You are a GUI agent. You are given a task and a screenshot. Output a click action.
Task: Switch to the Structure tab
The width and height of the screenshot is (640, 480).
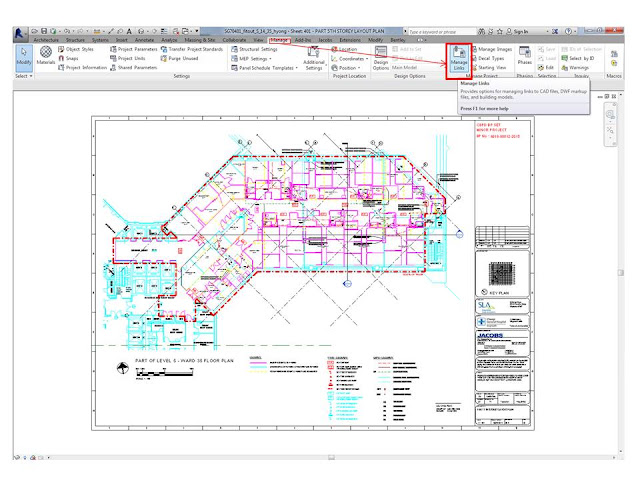click(x=75, y=40)
